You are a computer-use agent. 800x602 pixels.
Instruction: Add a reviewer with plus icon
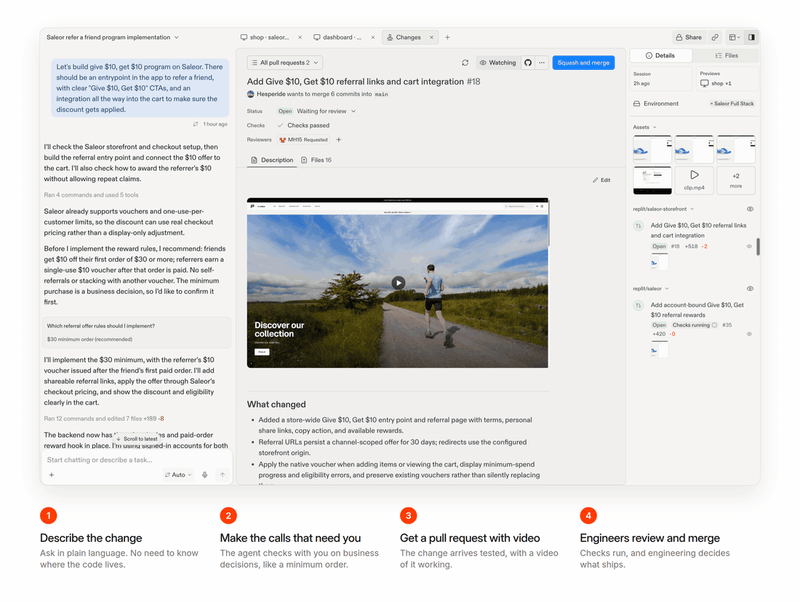pos(339,140)
